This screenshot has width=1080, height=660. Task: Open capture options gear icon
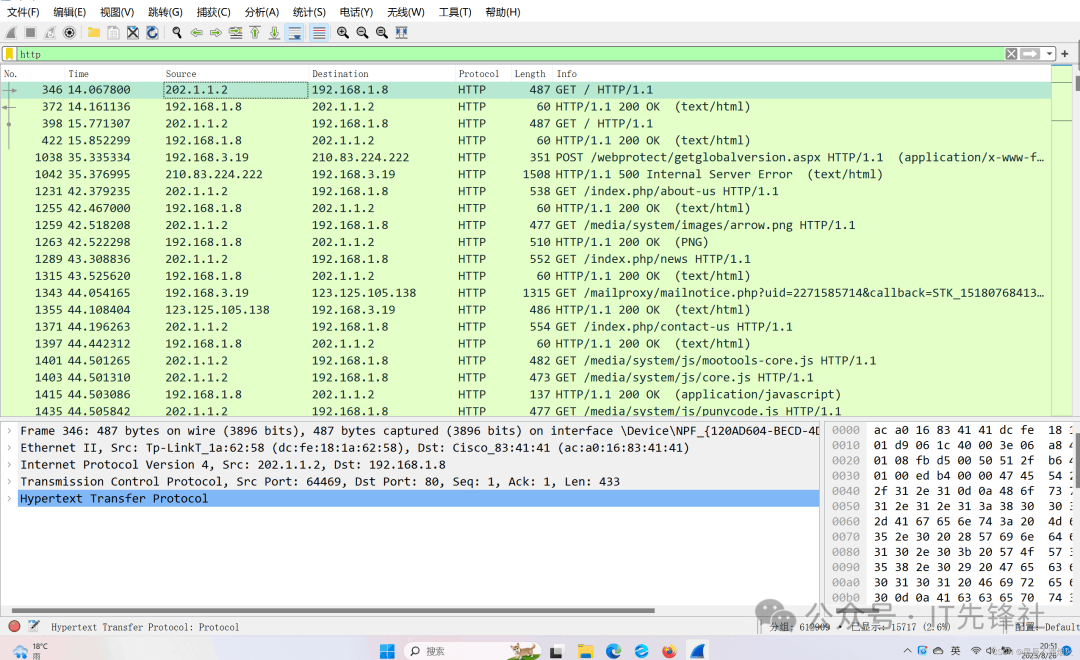(x=69, y=33)
